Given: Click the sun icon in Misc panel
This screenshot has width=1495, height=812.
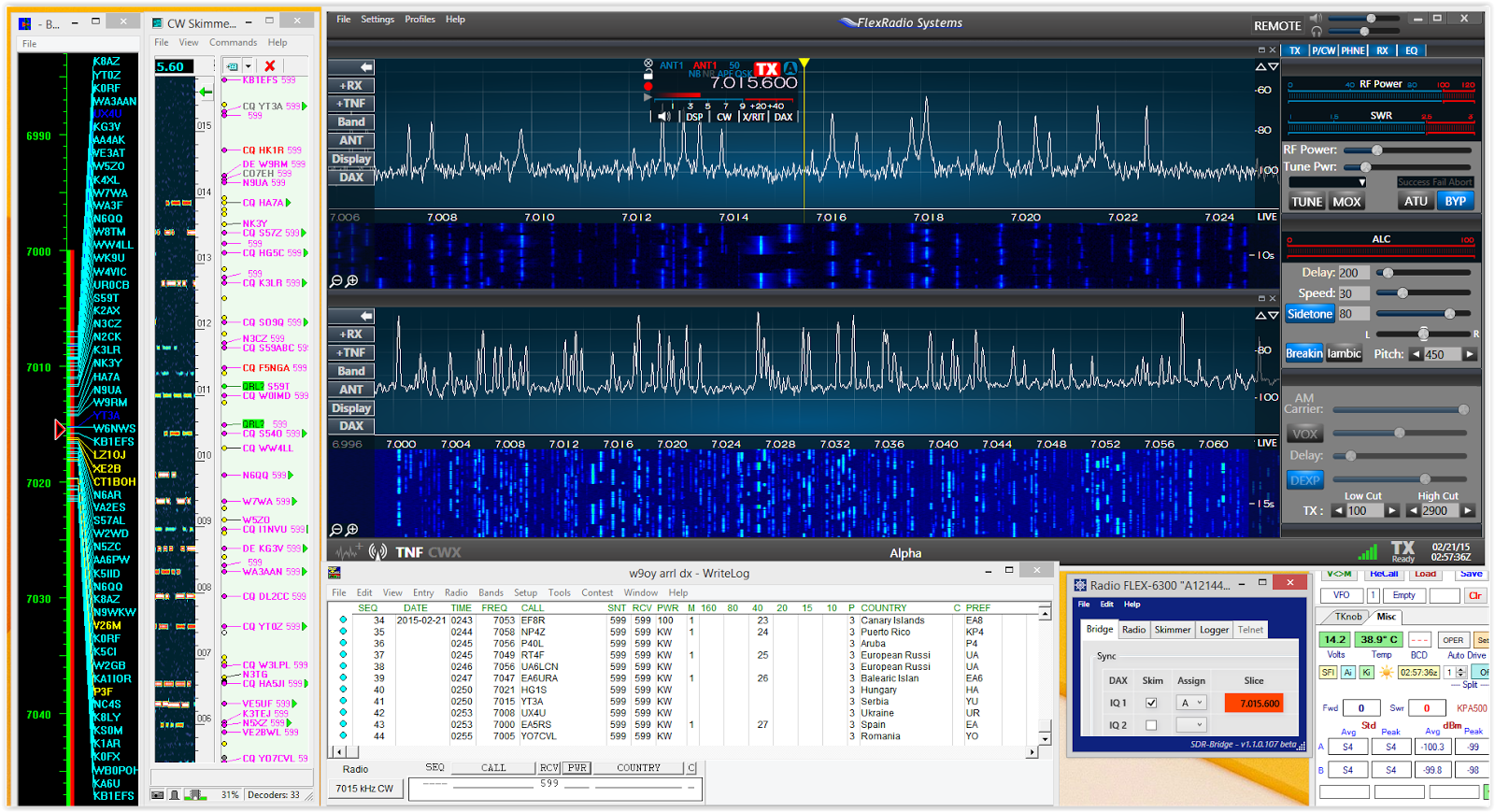Looking at the screenshot, I should click(x=1386, y=672).
